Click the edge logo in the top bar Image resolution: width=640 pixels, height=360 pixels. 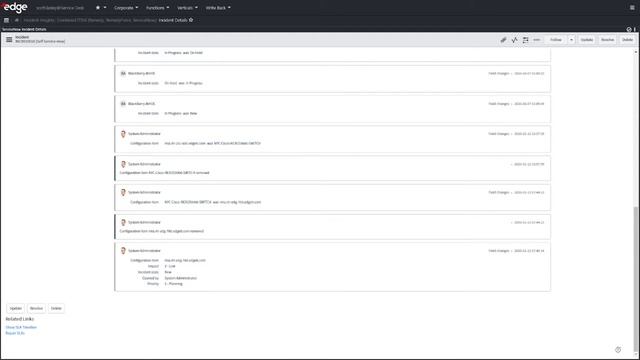pyautogui.click(x=15, y=7)
